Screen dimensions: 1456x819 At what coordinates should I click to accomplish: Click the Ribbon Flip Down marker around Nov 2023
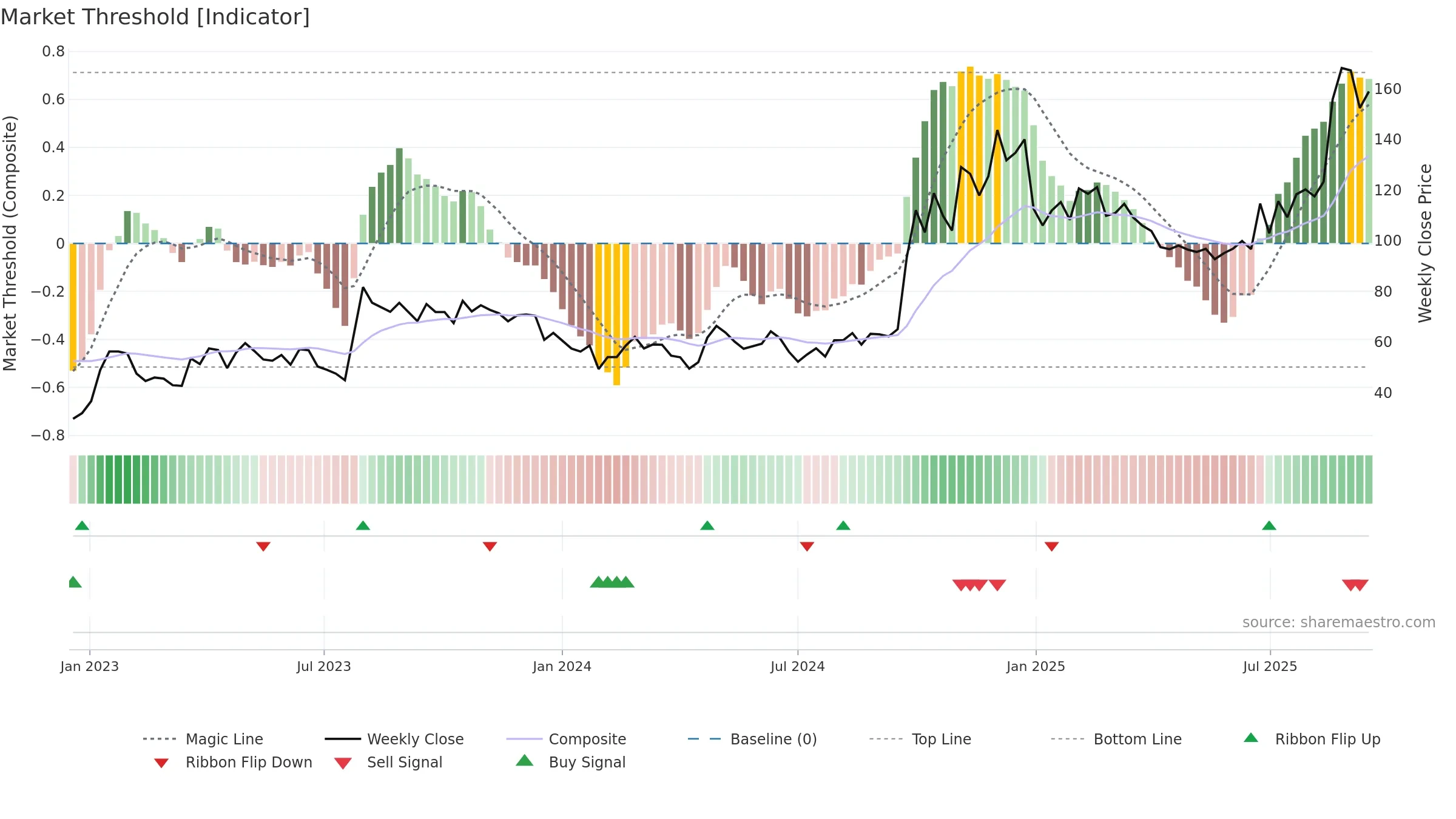pyautogui.click(x=490, y=547)
